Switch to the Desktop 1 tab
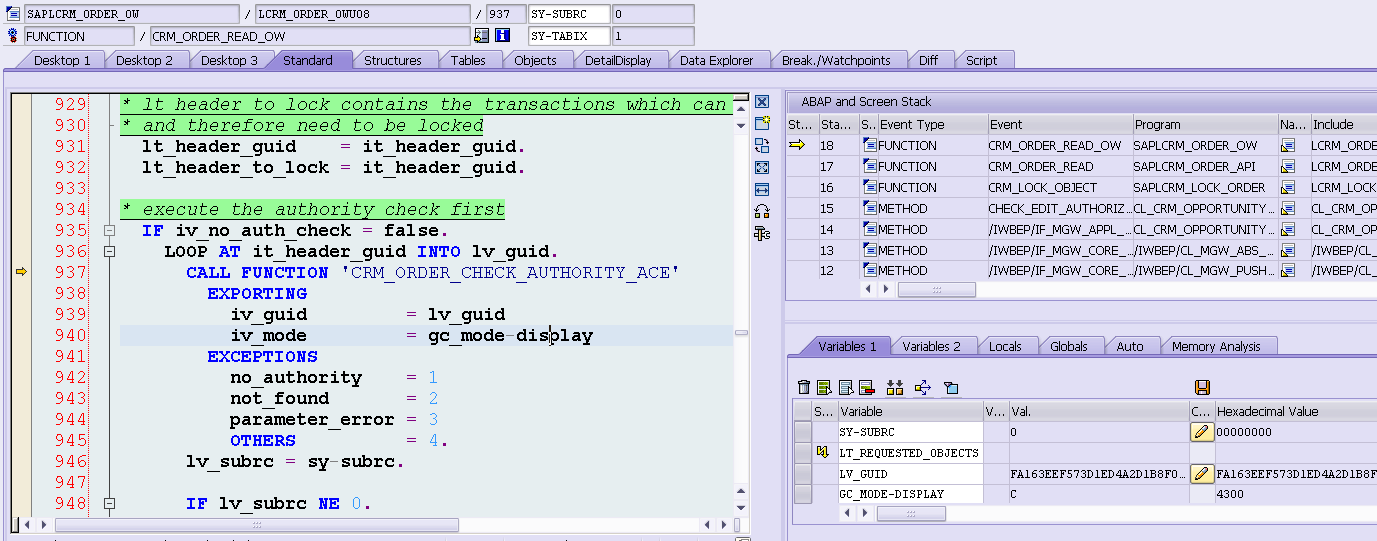 point(62,60)
